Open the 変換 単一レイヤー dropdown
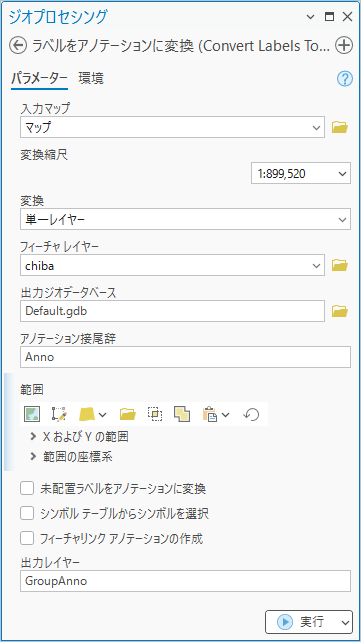This screenshot has width=361, height=642. [185, 219]
